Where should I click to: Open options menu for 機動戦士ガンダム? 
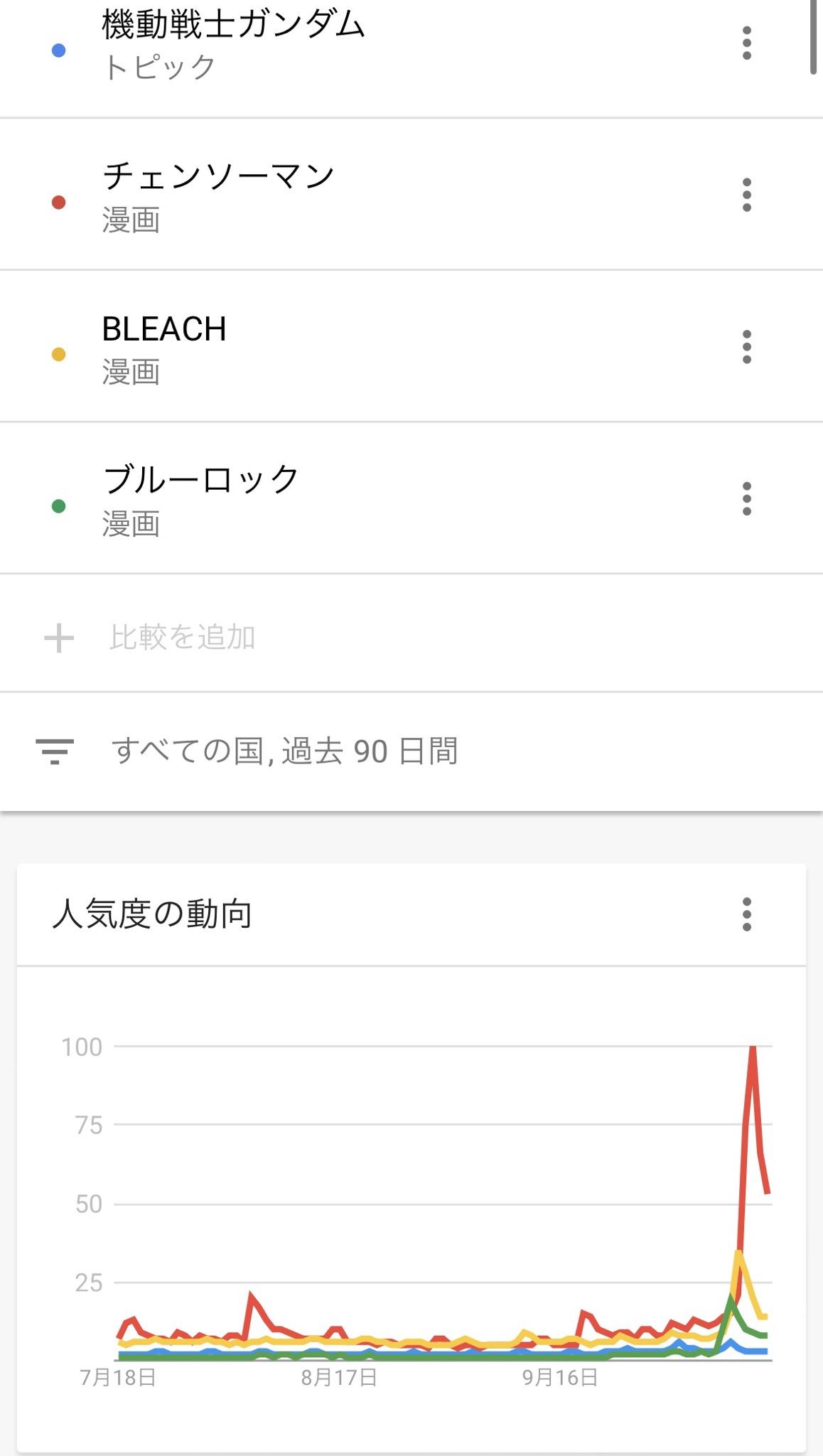[x=746, y=43]
